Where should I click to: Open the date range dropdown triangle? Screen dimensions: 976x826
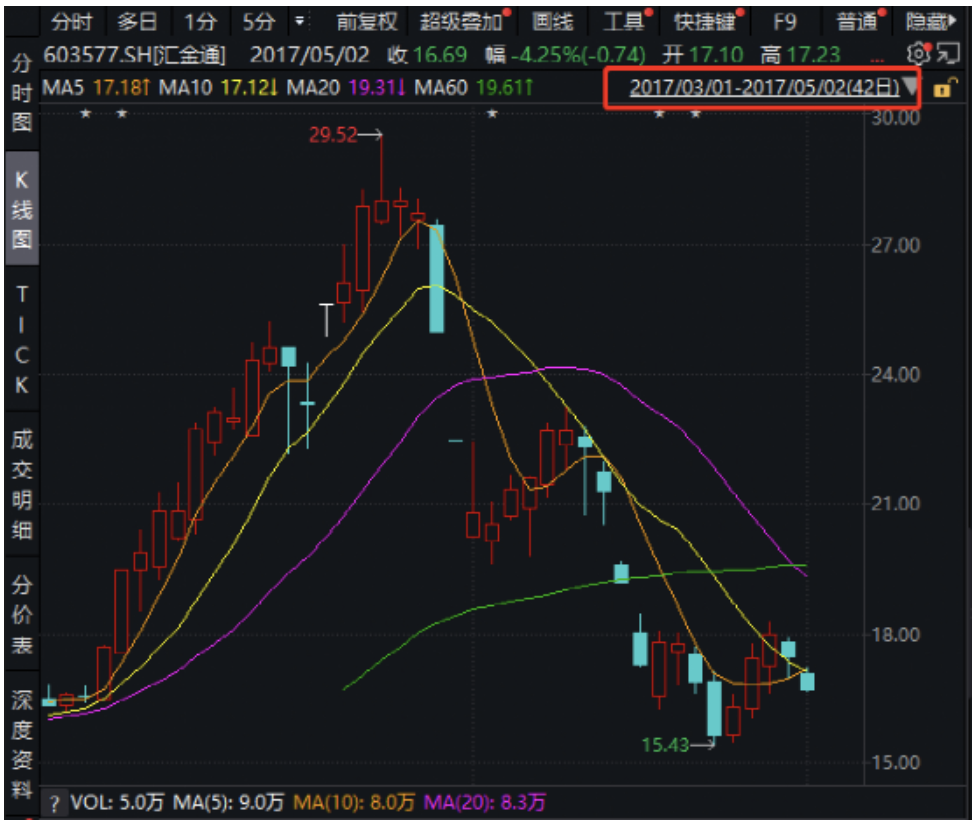click(909, 88)
